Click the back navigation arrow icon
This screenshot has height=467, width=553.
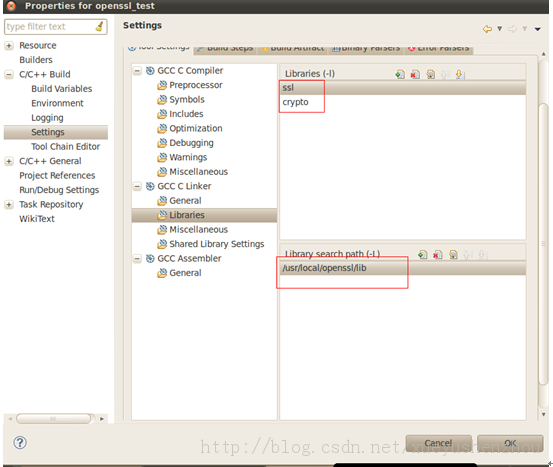pos(487,29)
